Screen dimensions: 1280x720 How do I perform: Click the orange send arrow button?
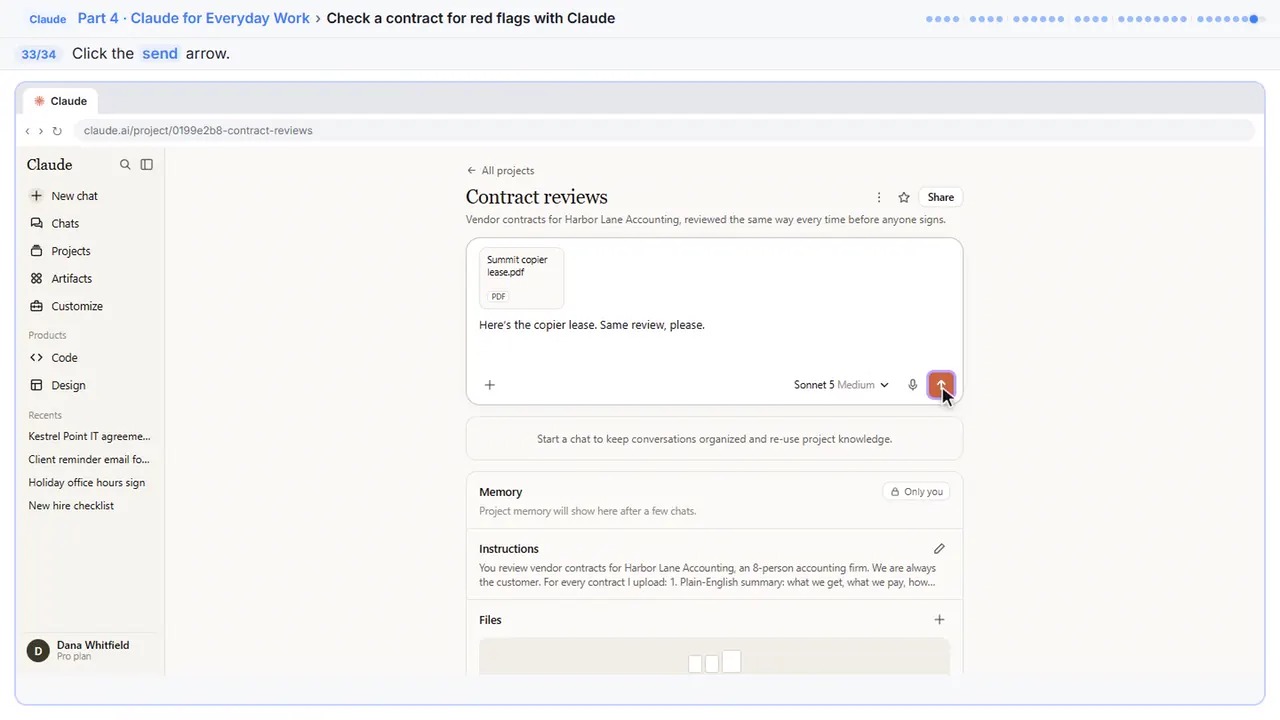coord(941,385)
